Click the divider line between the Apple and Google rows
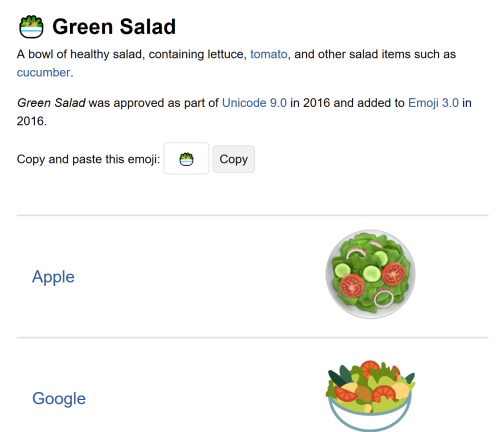 click(x=253, y=338)
